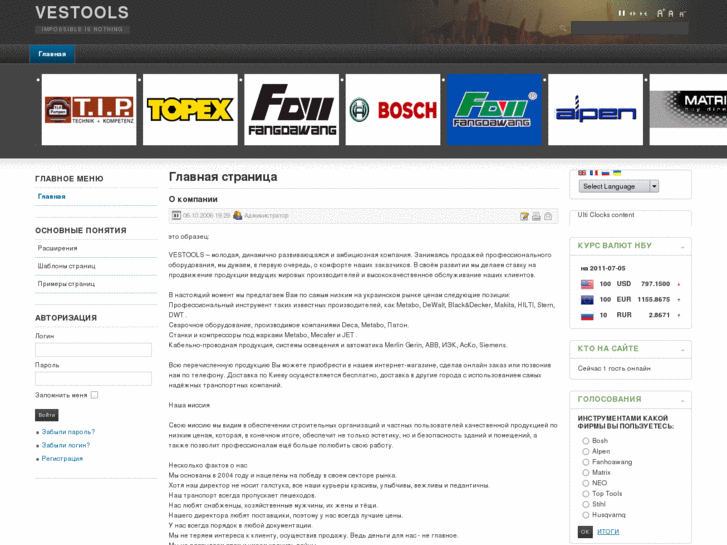Click the USD flag icon in currency rates
Image resolution: width=727 pixels, height=545 pixels.
pos(587,284)
